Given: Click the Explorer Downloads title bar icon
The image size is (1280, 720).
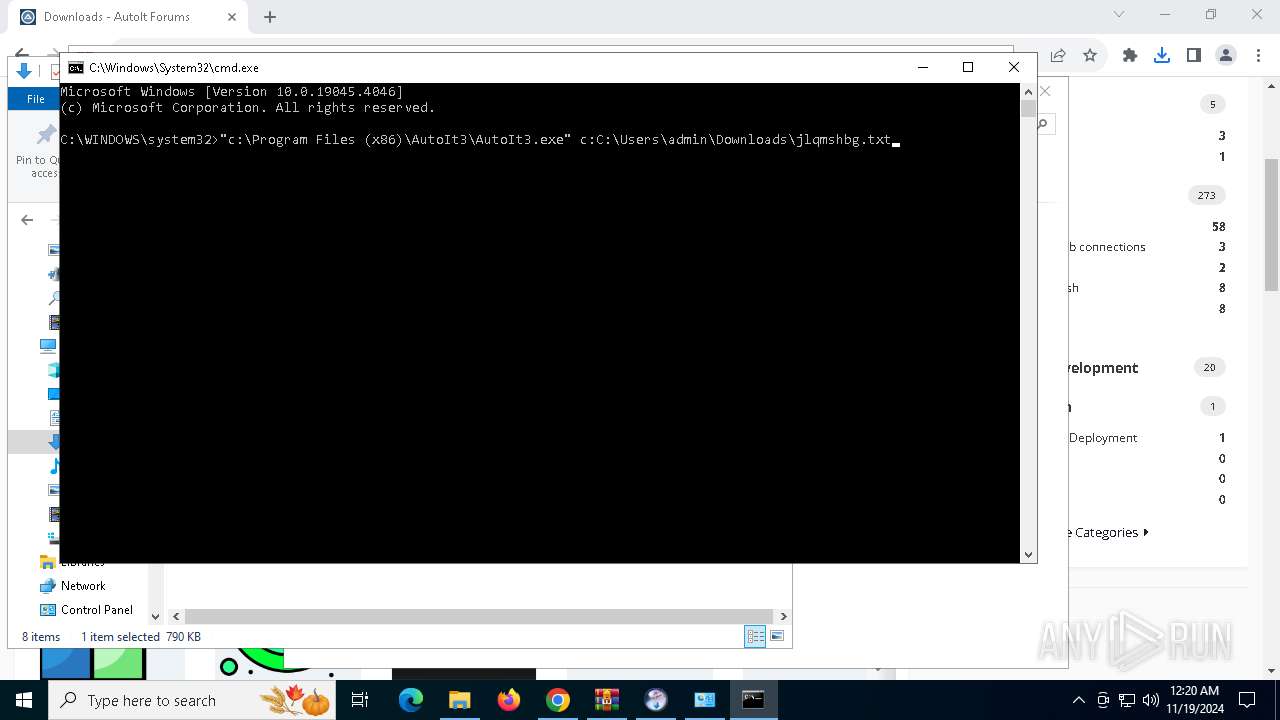Looking at the screenshot, I should point(24,71).
